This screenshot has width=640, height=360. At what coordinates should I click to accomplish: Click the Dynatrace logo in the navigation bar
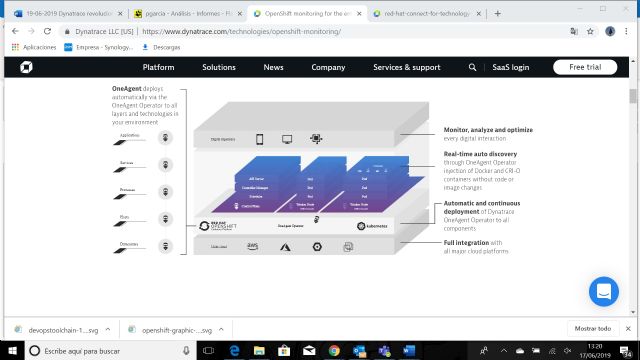click(26, 67)
